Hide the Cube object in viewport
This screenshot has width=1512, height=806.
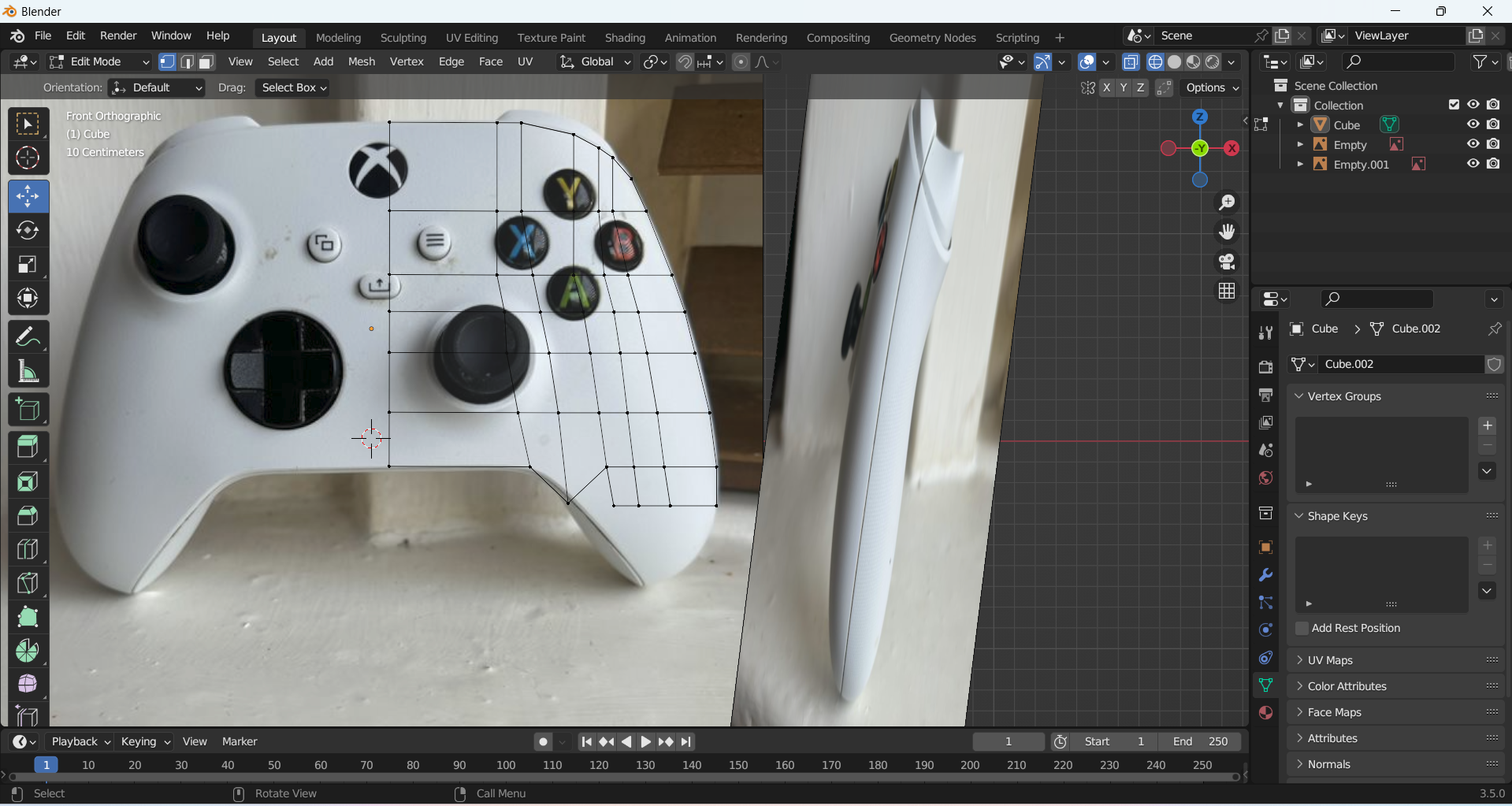(1473, 124)
